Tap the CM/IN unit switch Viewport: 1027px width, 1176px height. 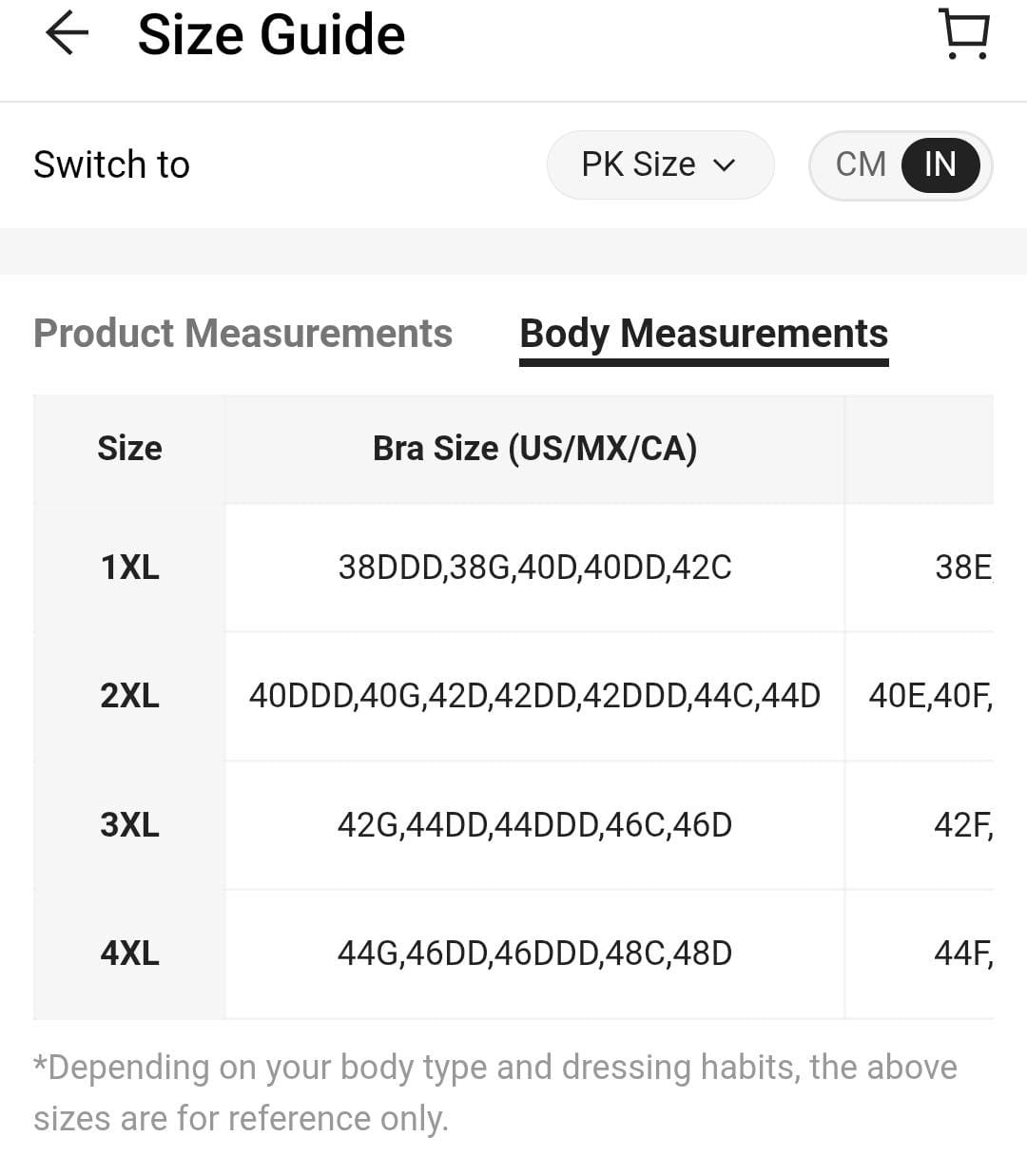[x=900, y=164]
